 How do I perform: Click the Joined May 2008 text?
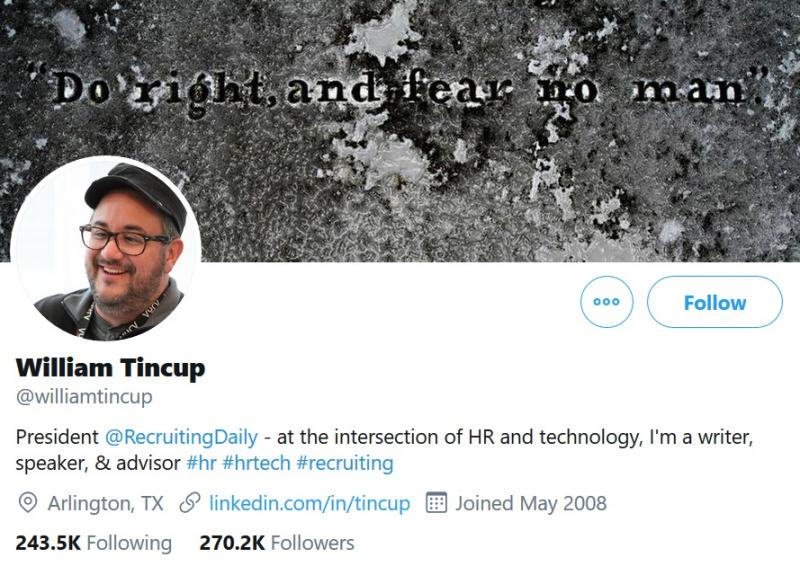tap(531, 503)
